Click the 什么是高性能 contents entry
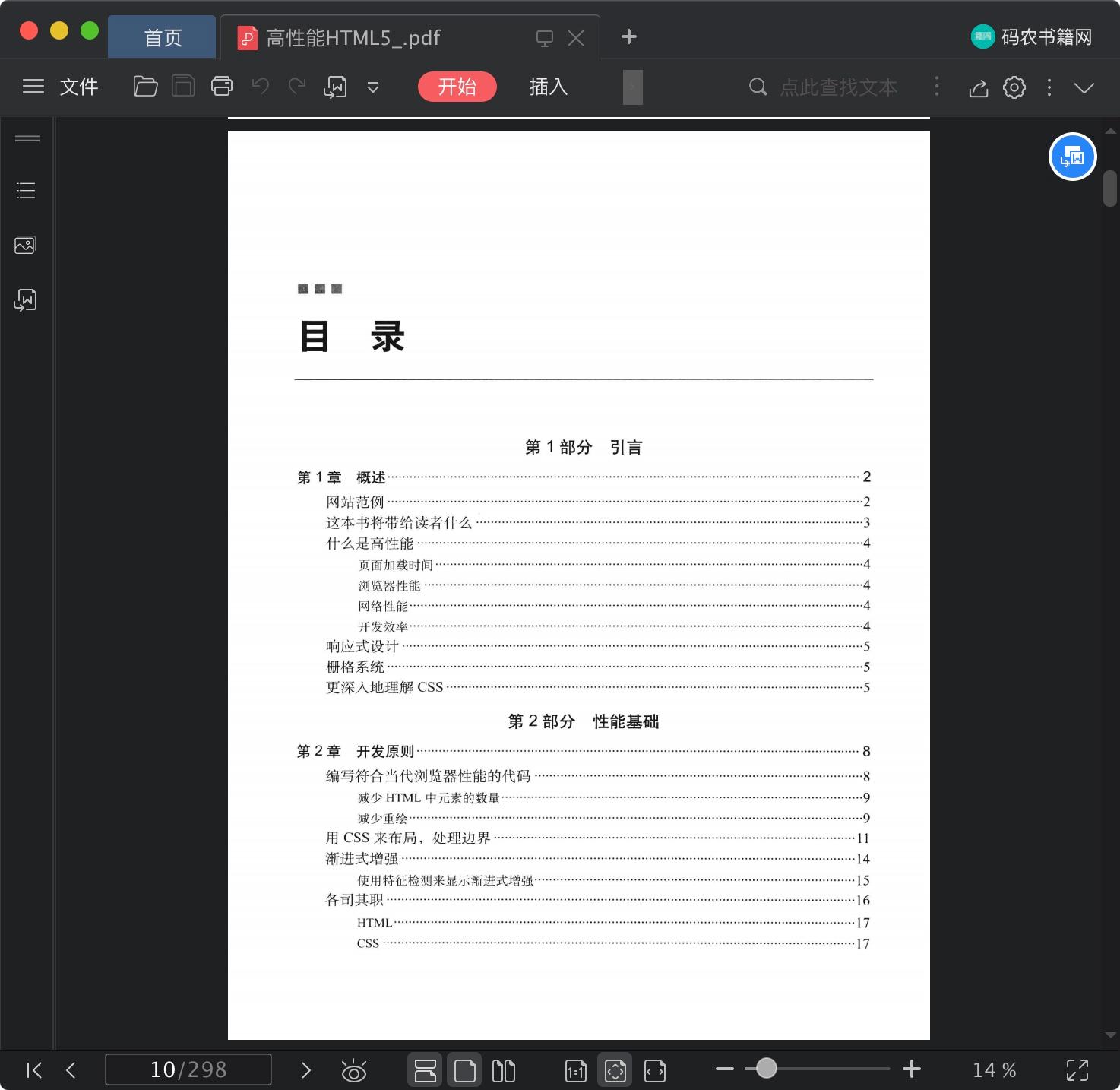The width and height of the screenshot is (1120, 1090). point(598,543)
